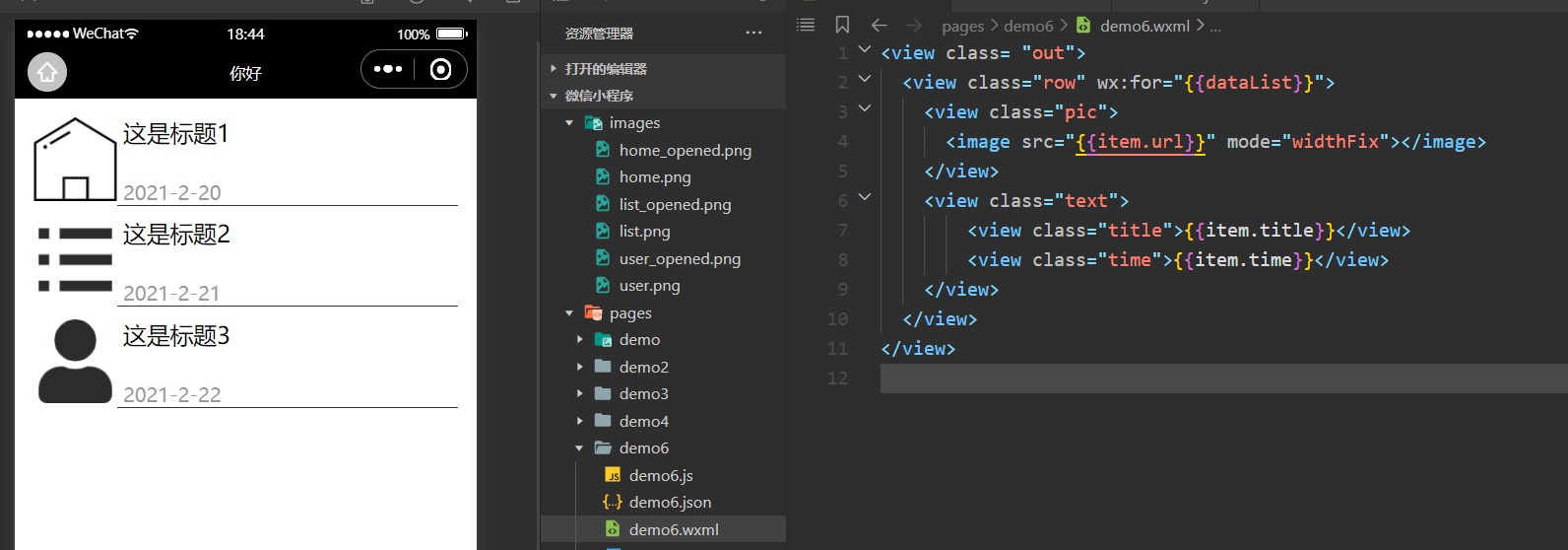Click the 这是标题3 title in the simulator

coord(176,335)
